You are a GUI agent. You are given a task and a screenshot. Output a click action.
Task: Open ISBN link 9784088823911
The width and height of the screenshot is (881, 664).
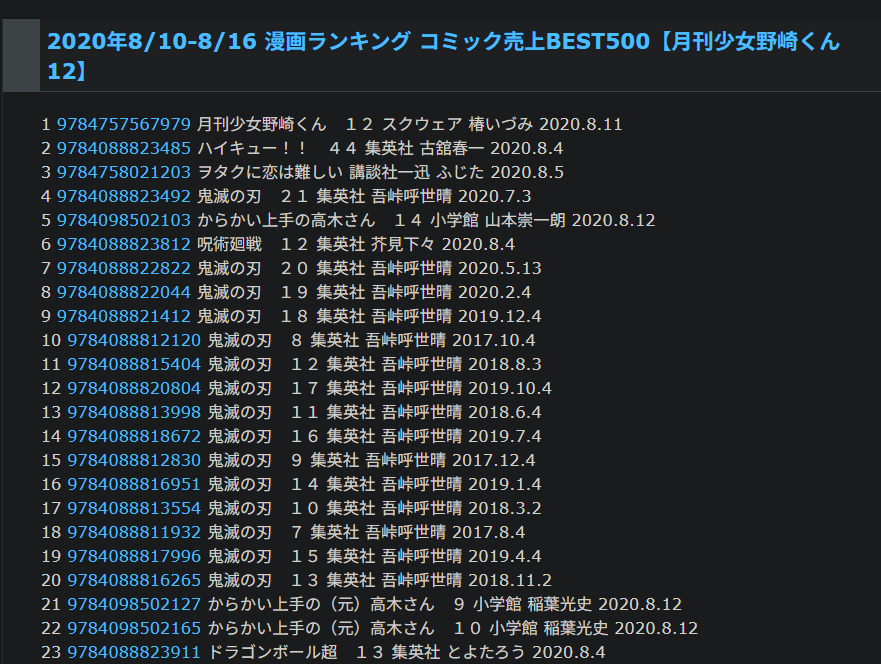(134, 652)
